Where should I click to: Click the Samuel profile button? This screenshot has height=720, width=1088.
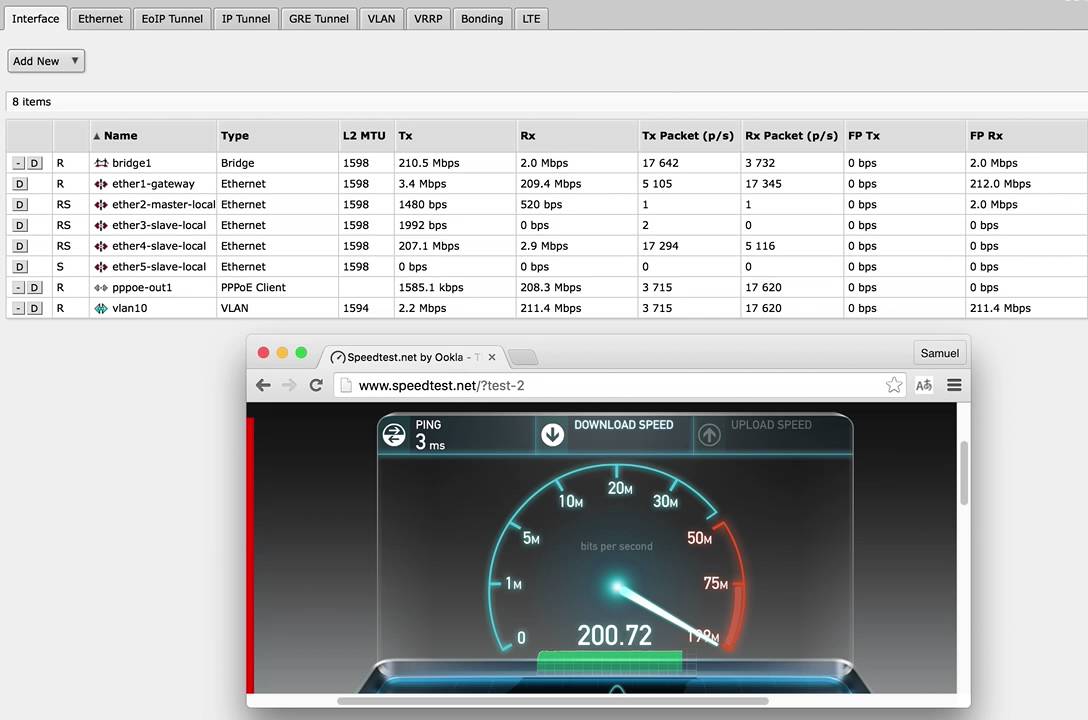[940, 353]
